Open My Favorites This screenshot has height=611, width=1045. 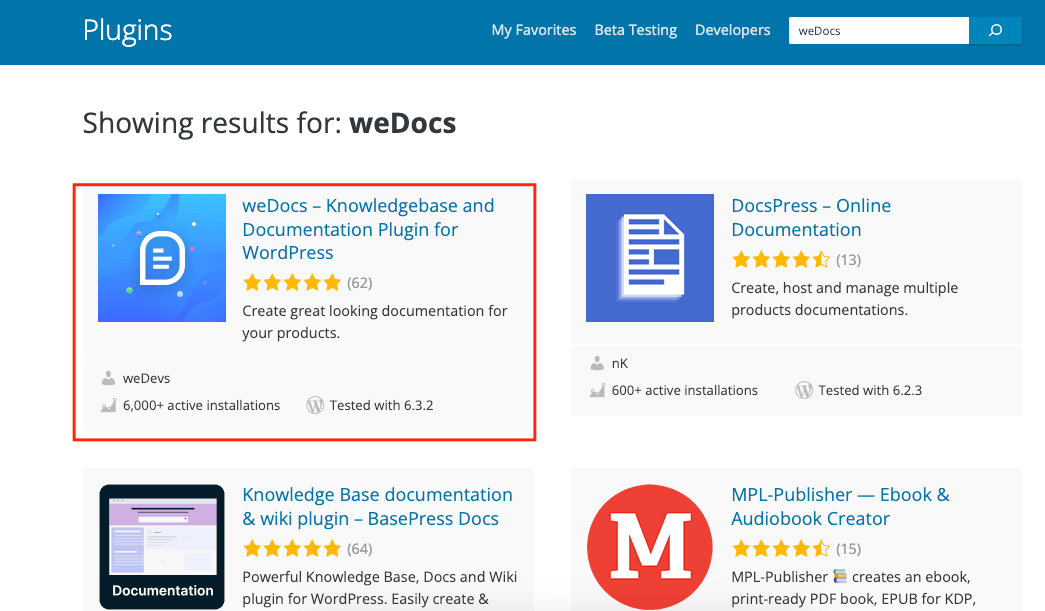tap(533, 29)
